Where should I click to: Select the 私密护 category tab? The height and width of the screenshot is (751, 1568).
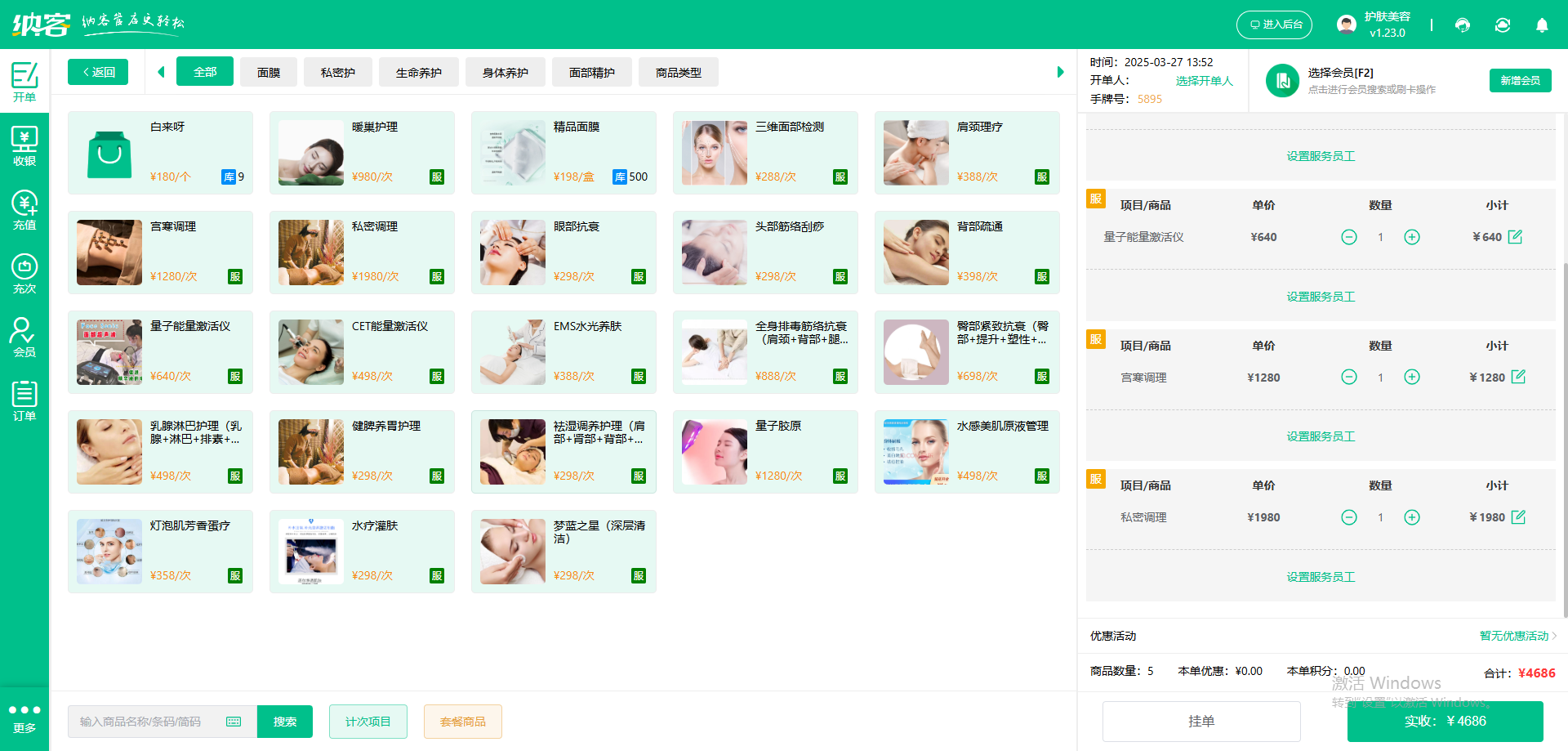pos(338,72)
